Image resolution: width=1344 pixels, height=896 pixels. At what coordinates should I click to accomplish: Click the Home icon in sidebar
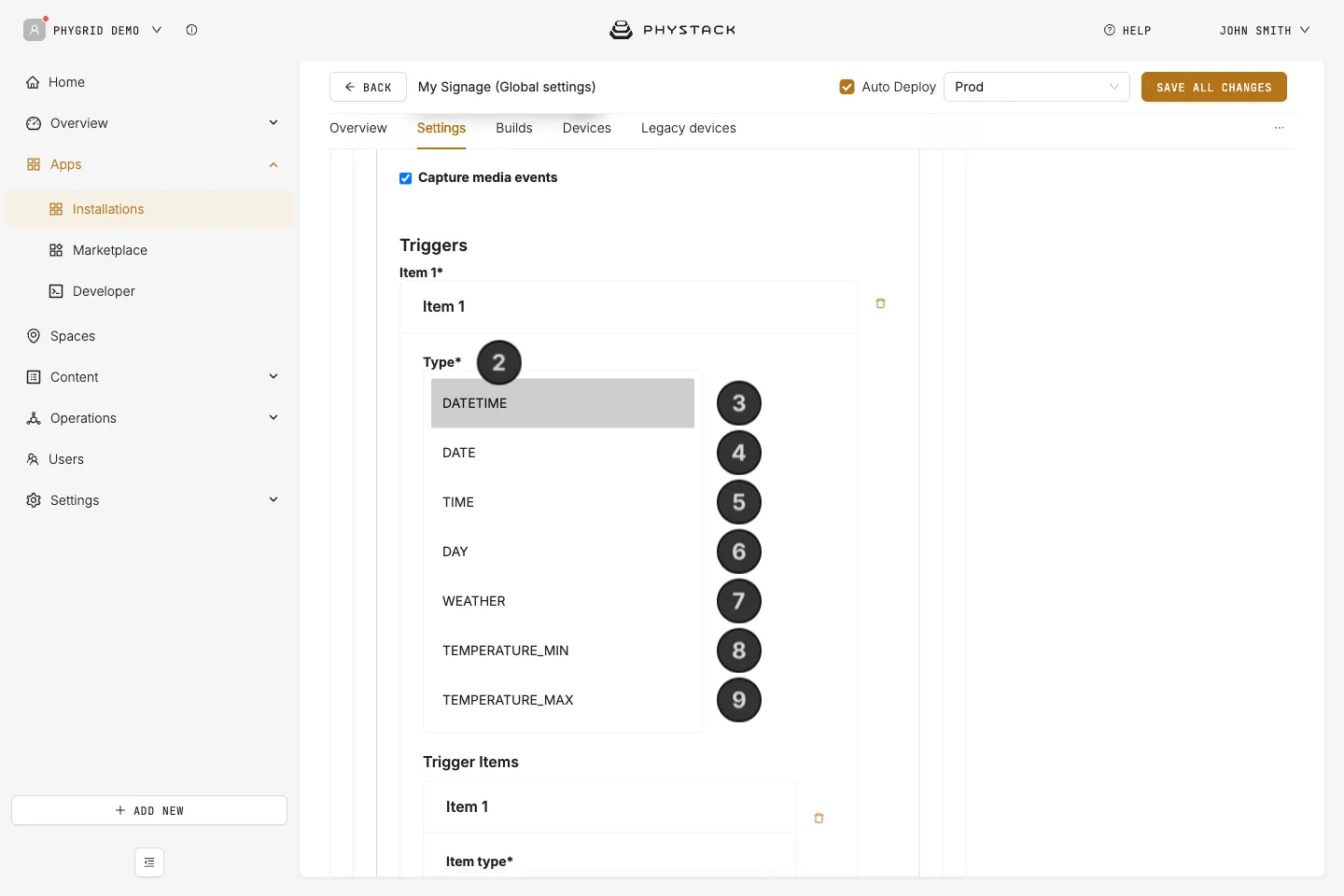coord(33,82)
